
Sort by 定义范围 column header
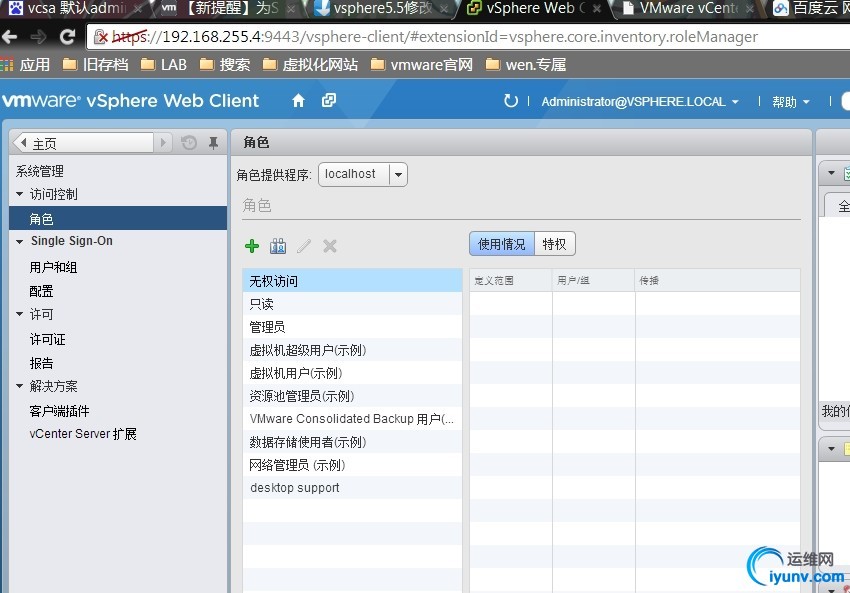[511, 280]
